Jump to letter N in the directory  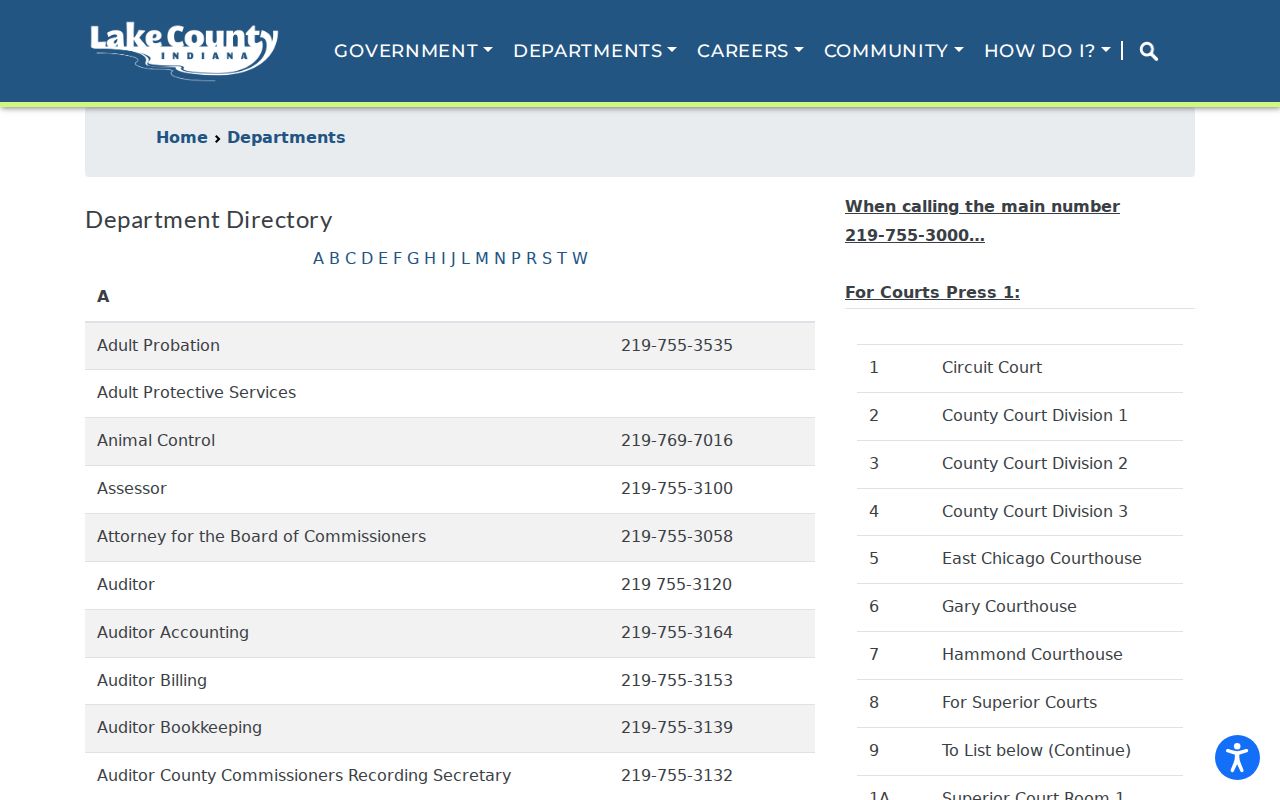coord(500,259)
